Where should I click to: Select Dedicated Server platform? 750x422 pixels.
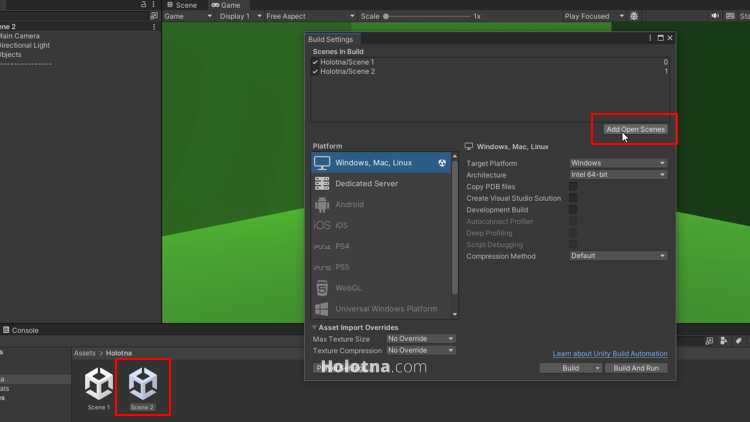(x=381, y=184)
